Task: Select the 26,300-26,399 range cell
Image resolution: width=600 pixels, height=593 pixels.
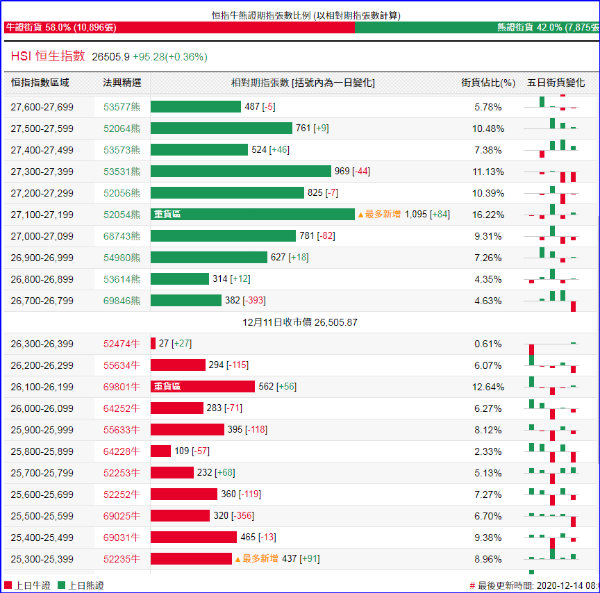Action: 42,344
